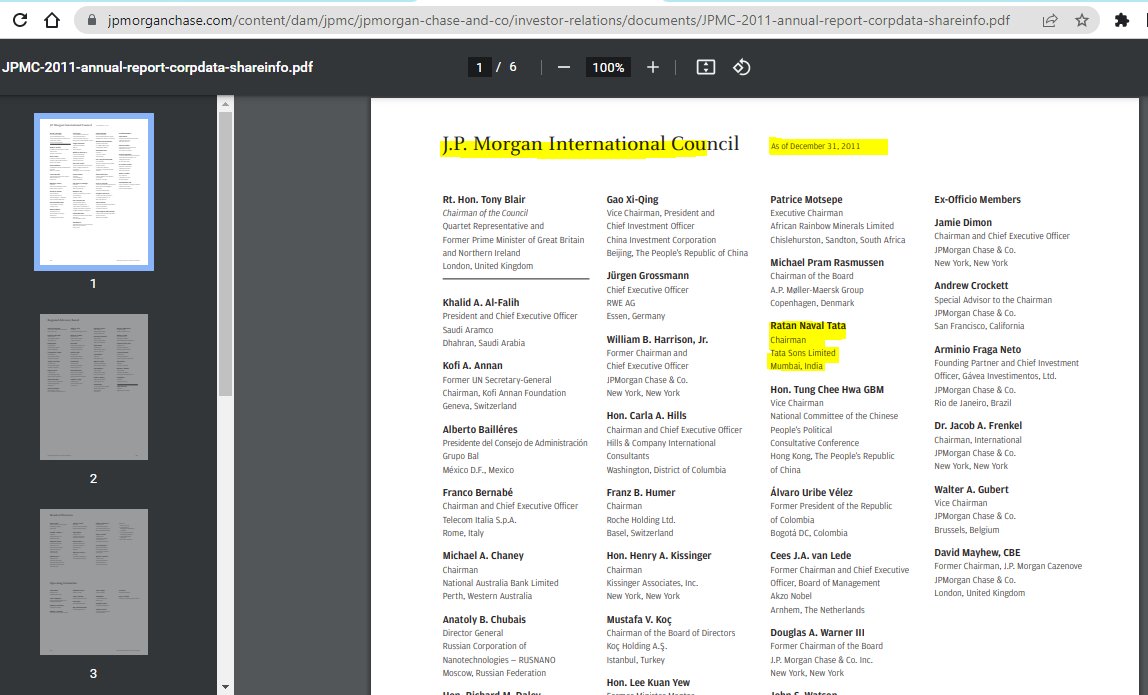
Task: Click the name Walter A. Gubert
Action: [971, 490]
